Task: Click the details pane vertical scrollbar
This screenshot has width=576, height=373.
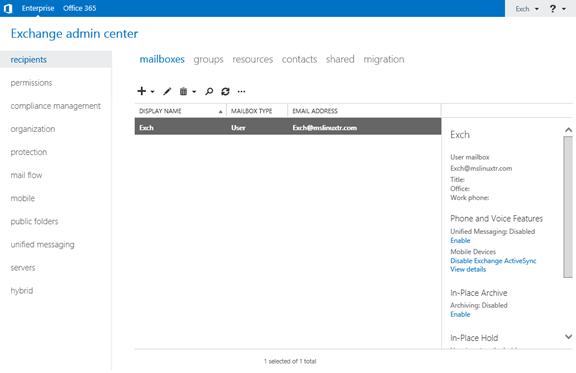Action: (568, 207)
